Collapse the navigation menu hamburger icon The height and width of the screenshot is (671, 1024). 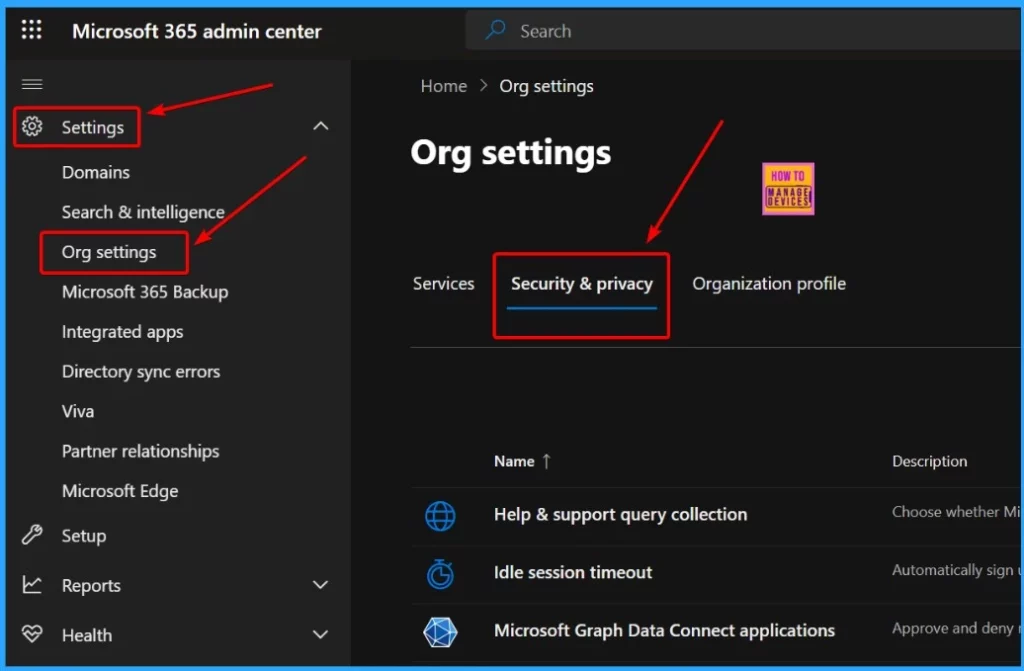point(32,84)
